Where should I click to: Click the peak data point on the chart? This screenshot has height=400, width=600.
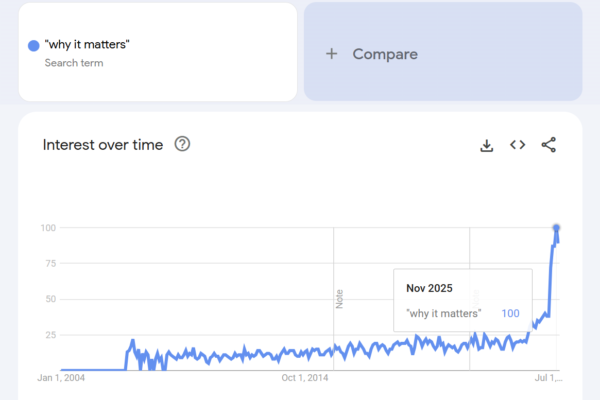point(556,228)
